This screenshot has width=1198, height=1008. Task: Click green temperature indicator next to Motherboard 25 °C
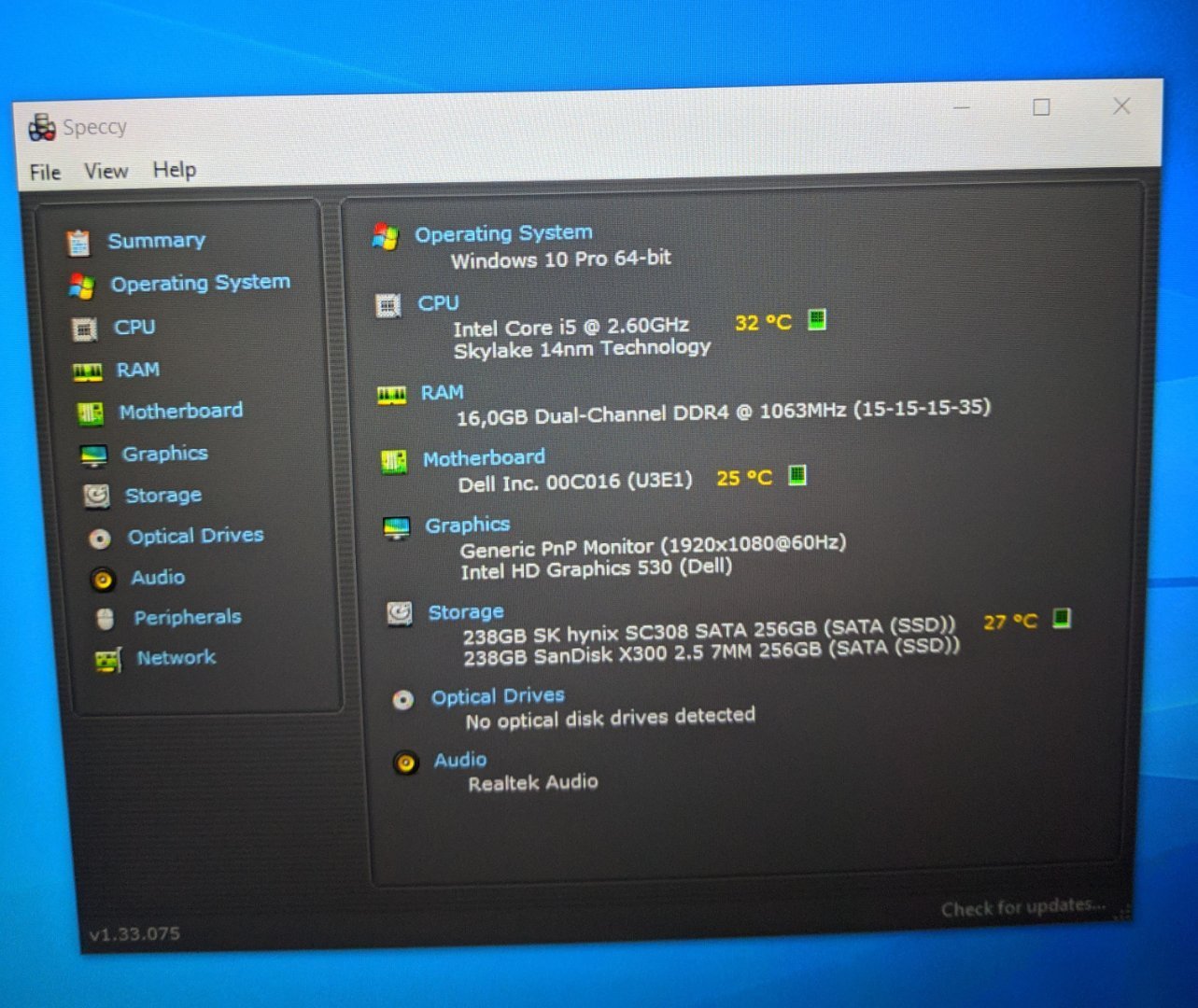coord(797,475)
